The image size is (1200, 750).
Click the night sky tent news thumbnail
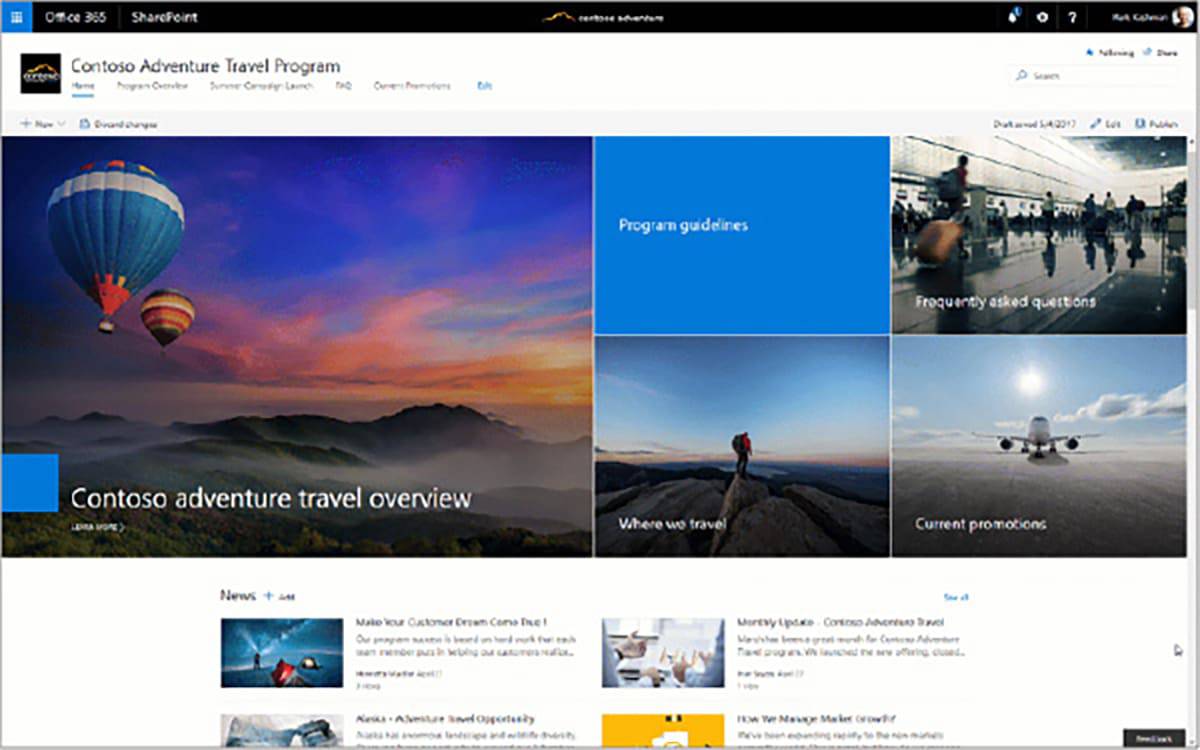tap(282, 653)
